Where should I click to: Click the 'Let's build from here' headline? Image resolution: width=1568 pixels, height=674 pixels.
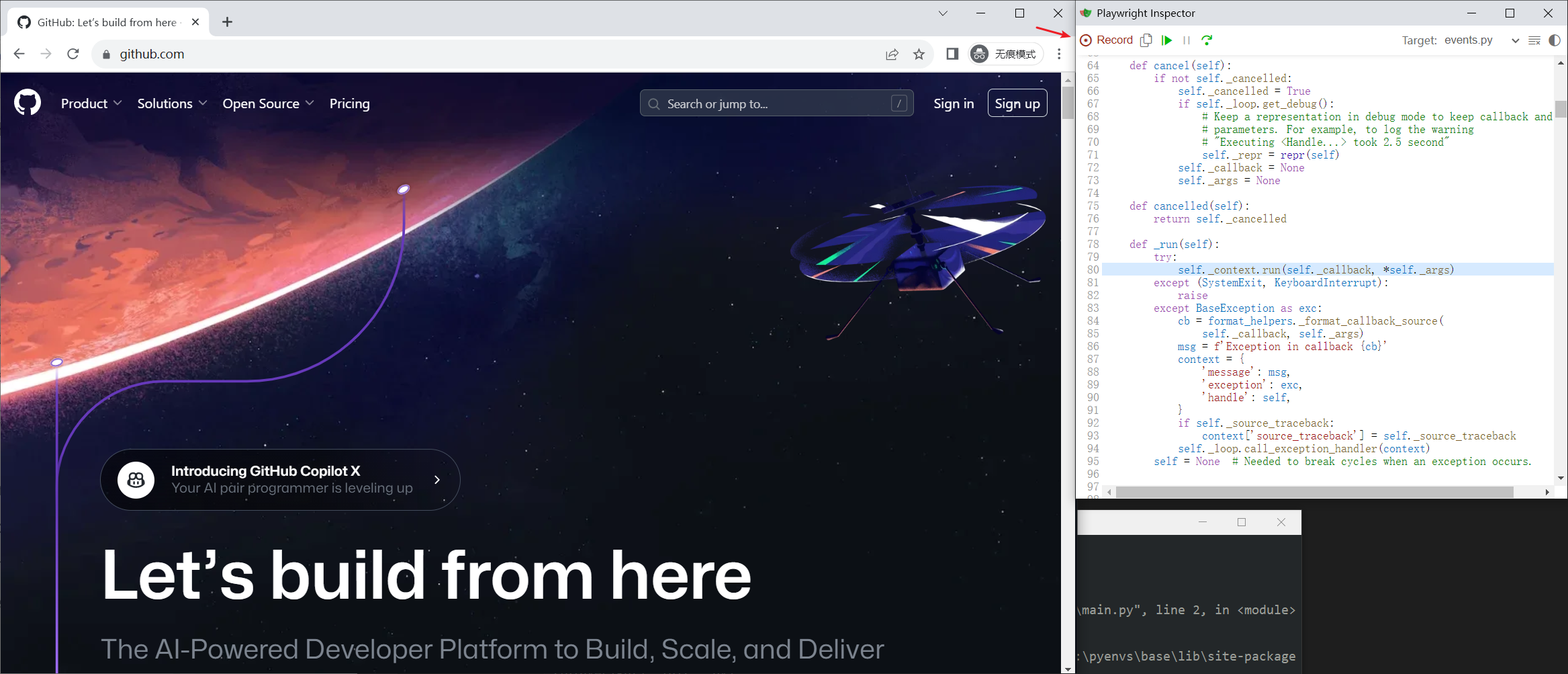426,575
